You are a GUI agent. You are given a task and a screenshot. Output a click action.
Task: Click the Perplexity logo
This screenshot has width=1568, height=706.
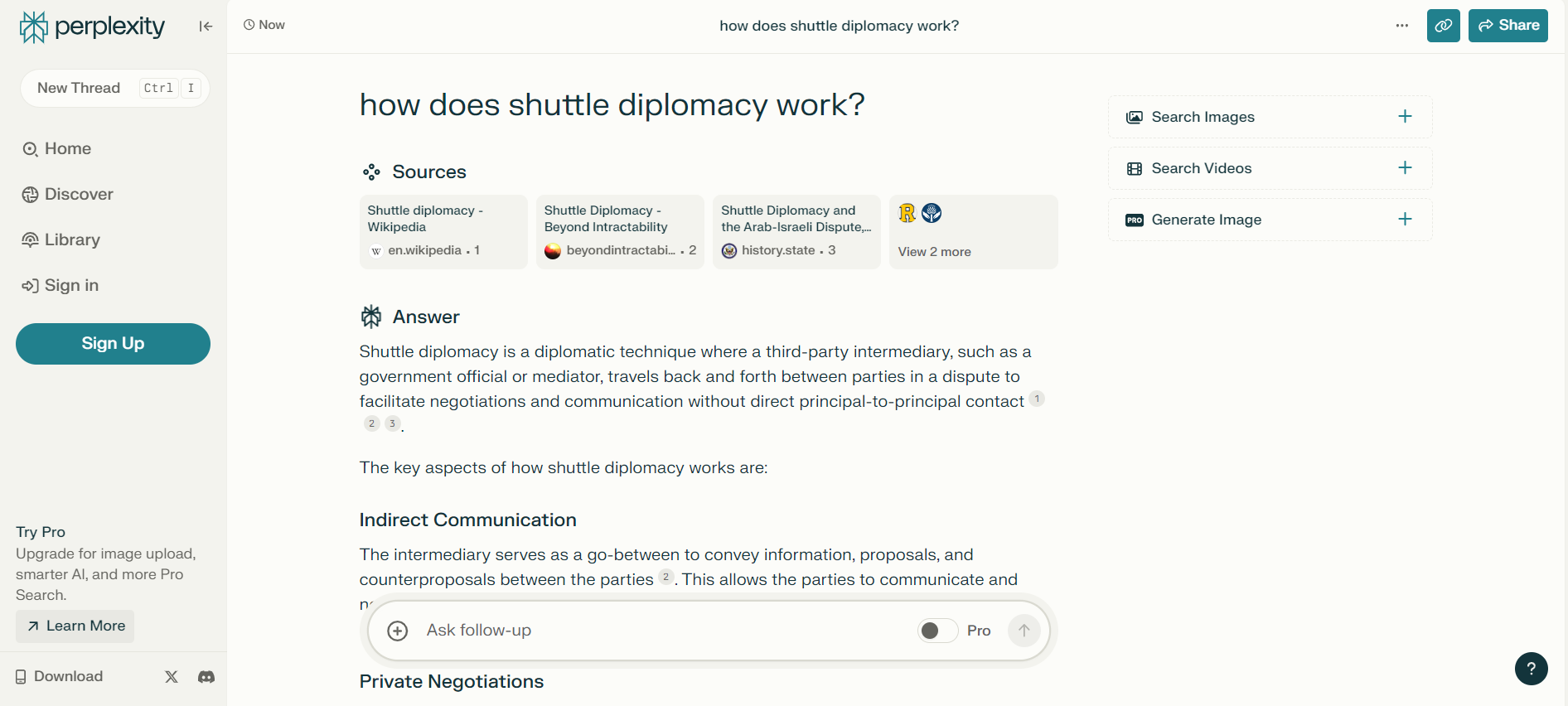click(92, 27)
